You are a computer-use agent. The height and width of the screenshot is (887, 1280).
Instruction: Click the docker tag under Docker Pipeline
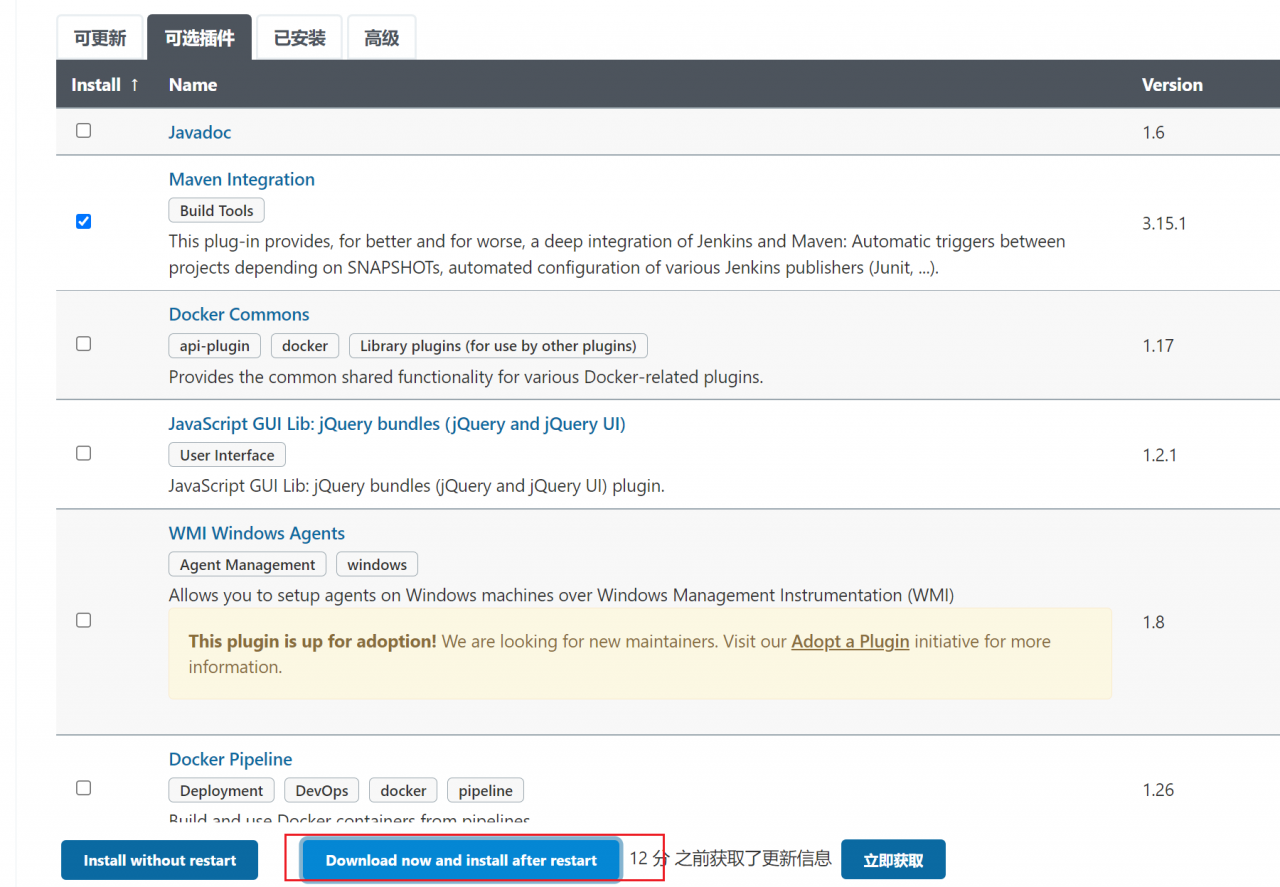404,791
